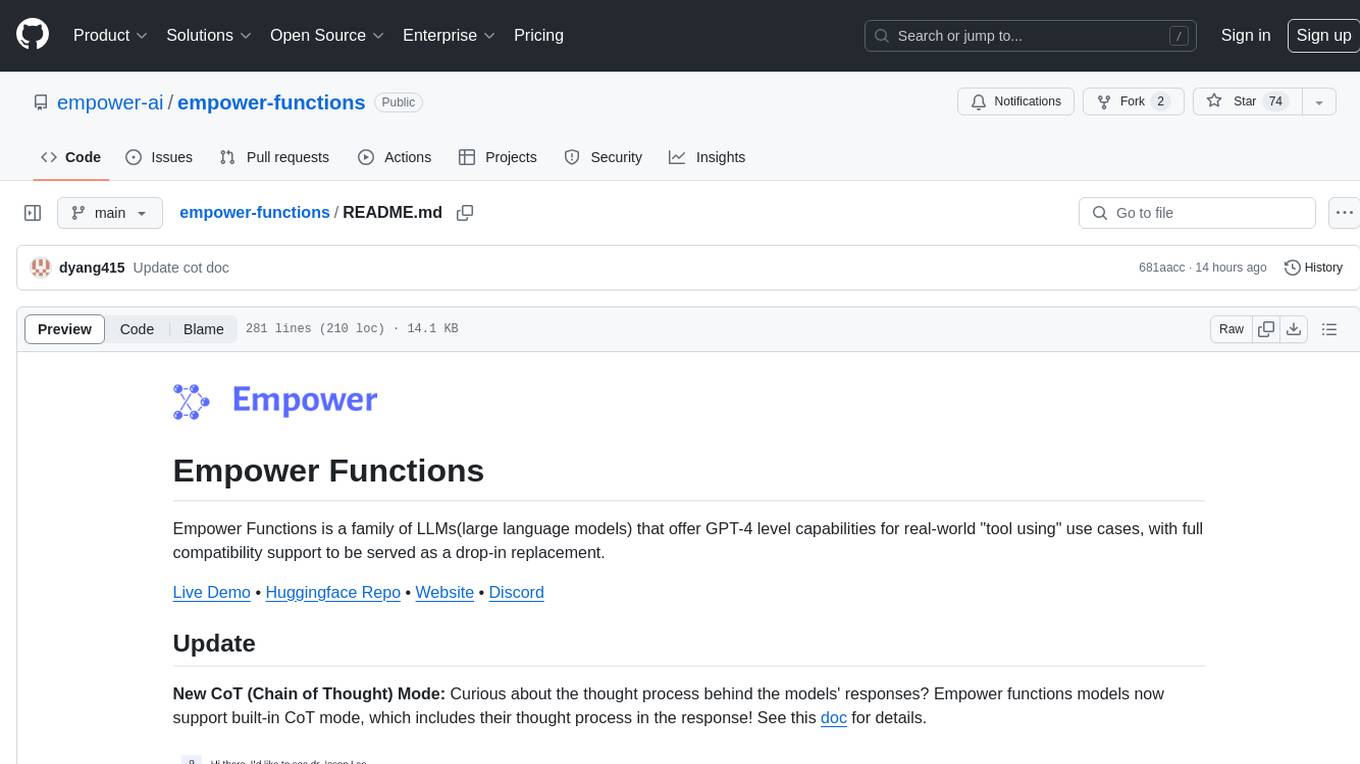Click the Sign up button
Viewport: 1360px width, 764px height.
[x=1323, y=35]
